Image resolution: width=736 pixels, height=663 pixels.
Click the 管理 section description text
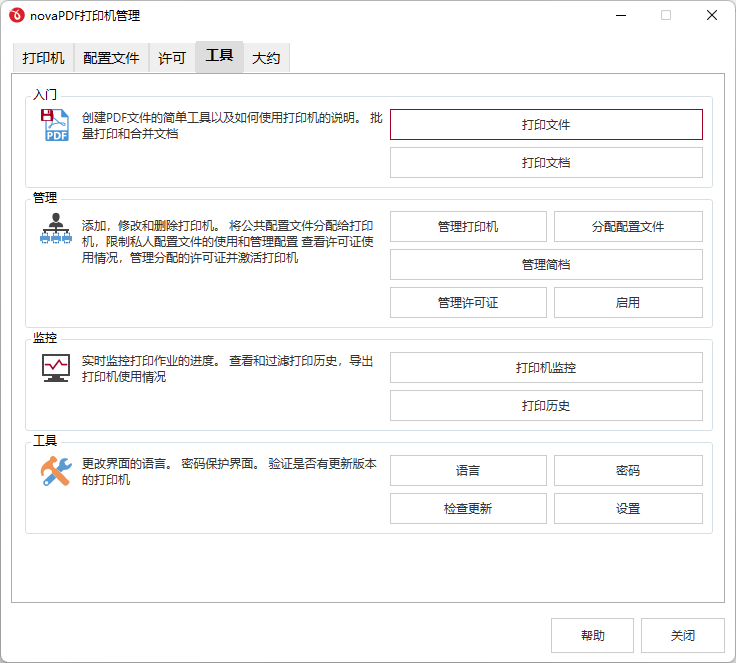[228, 241]
